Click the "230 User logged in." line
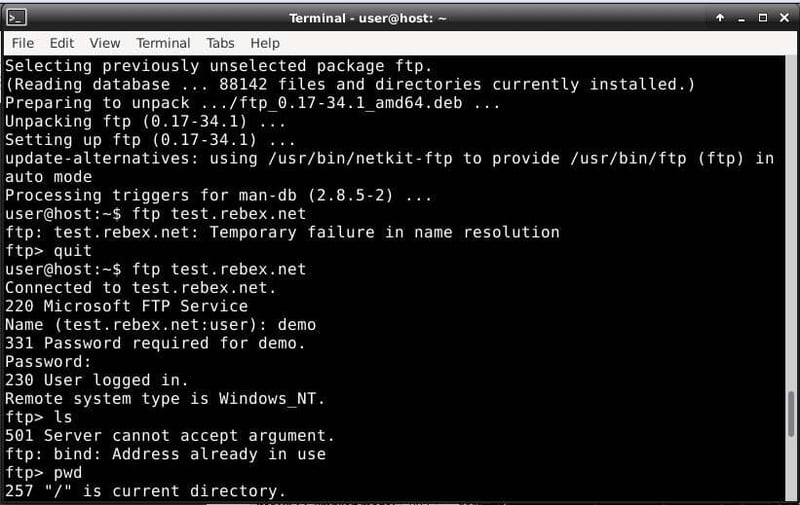The width and height of the screenshot is (800, 505). coord(96,380)
